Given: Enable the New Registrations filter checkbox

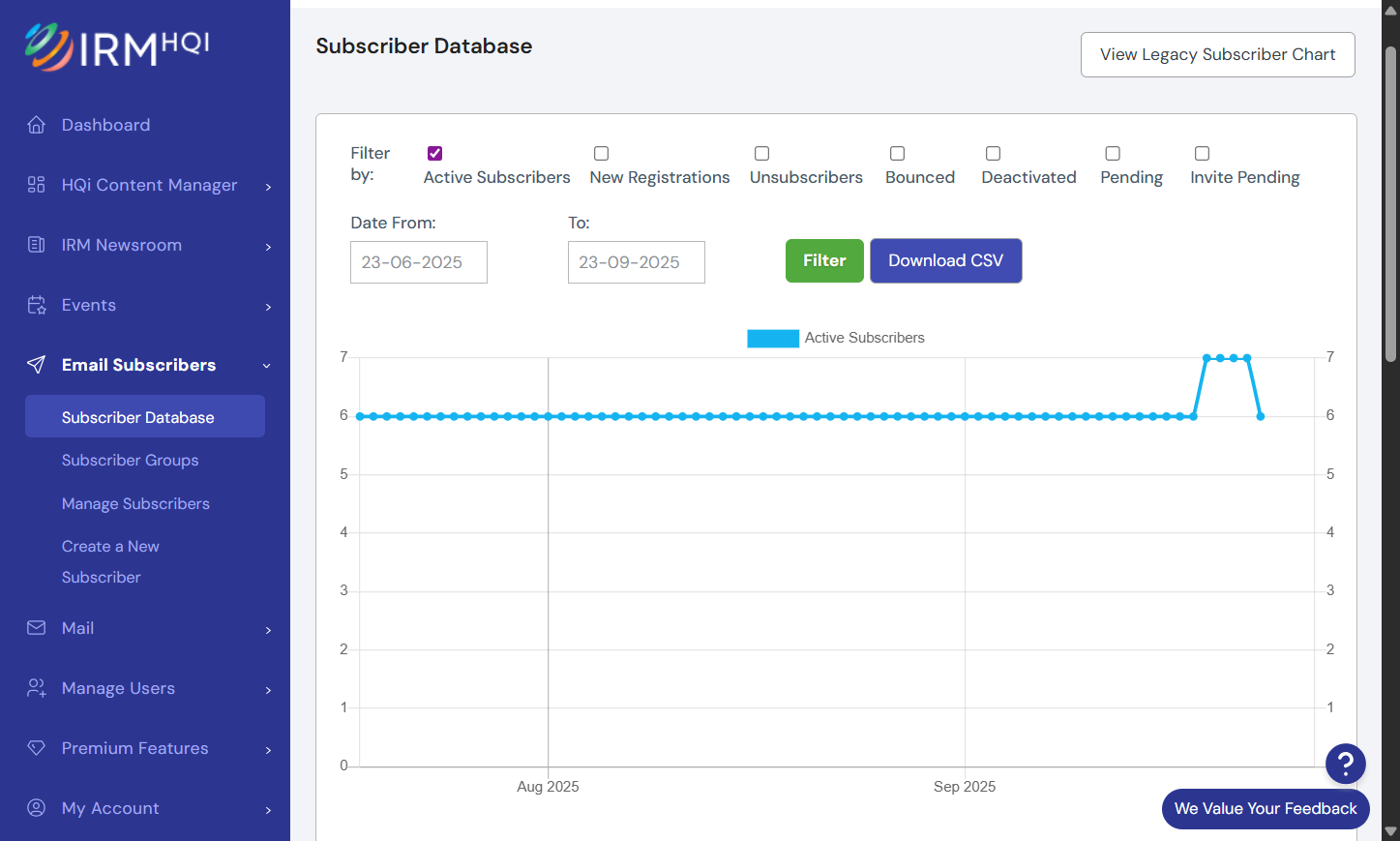Looking at the screenshot, I should 602,154.
